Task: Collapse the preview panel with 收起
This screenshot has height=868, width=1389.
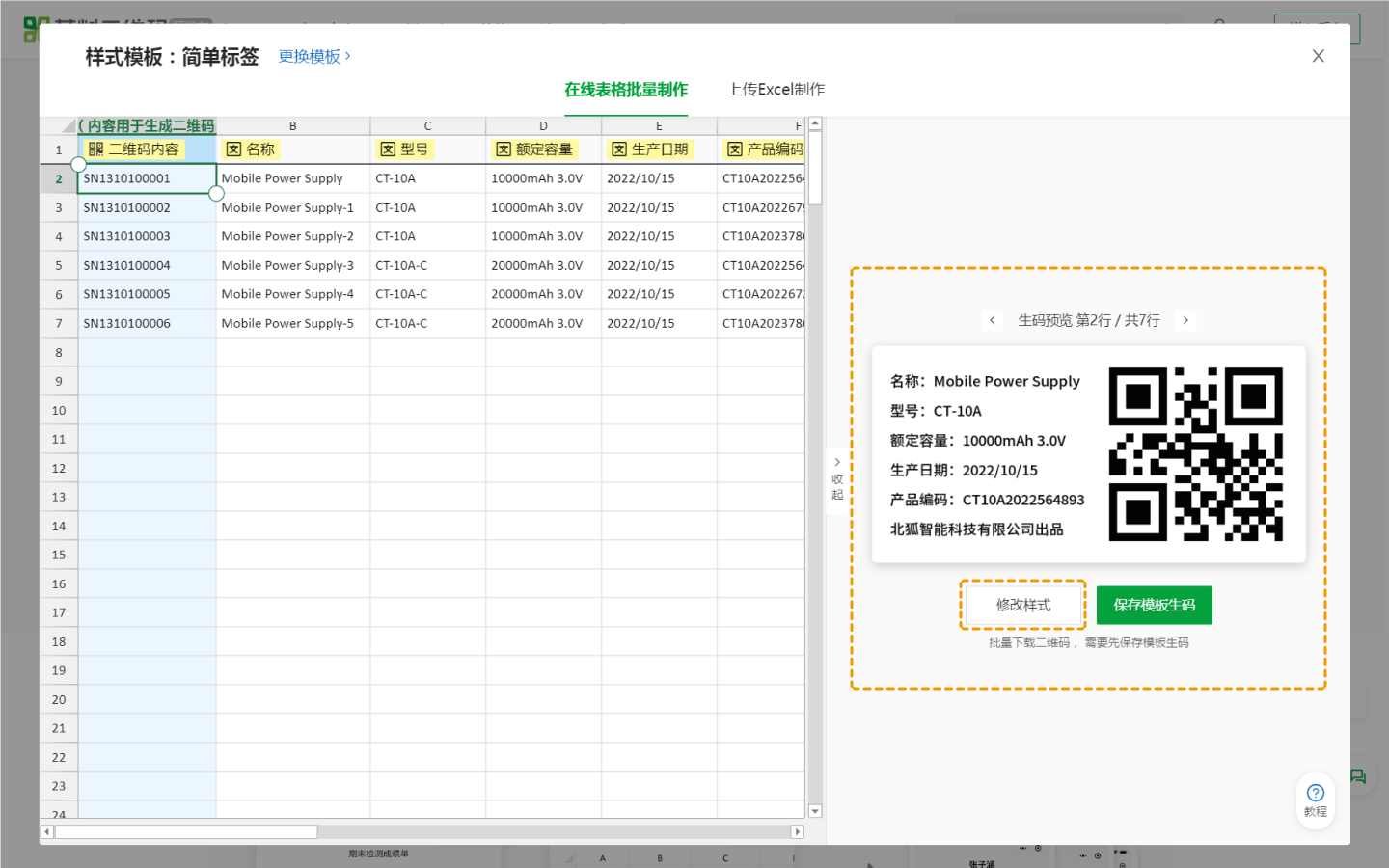Action: [x=837, y=478]
